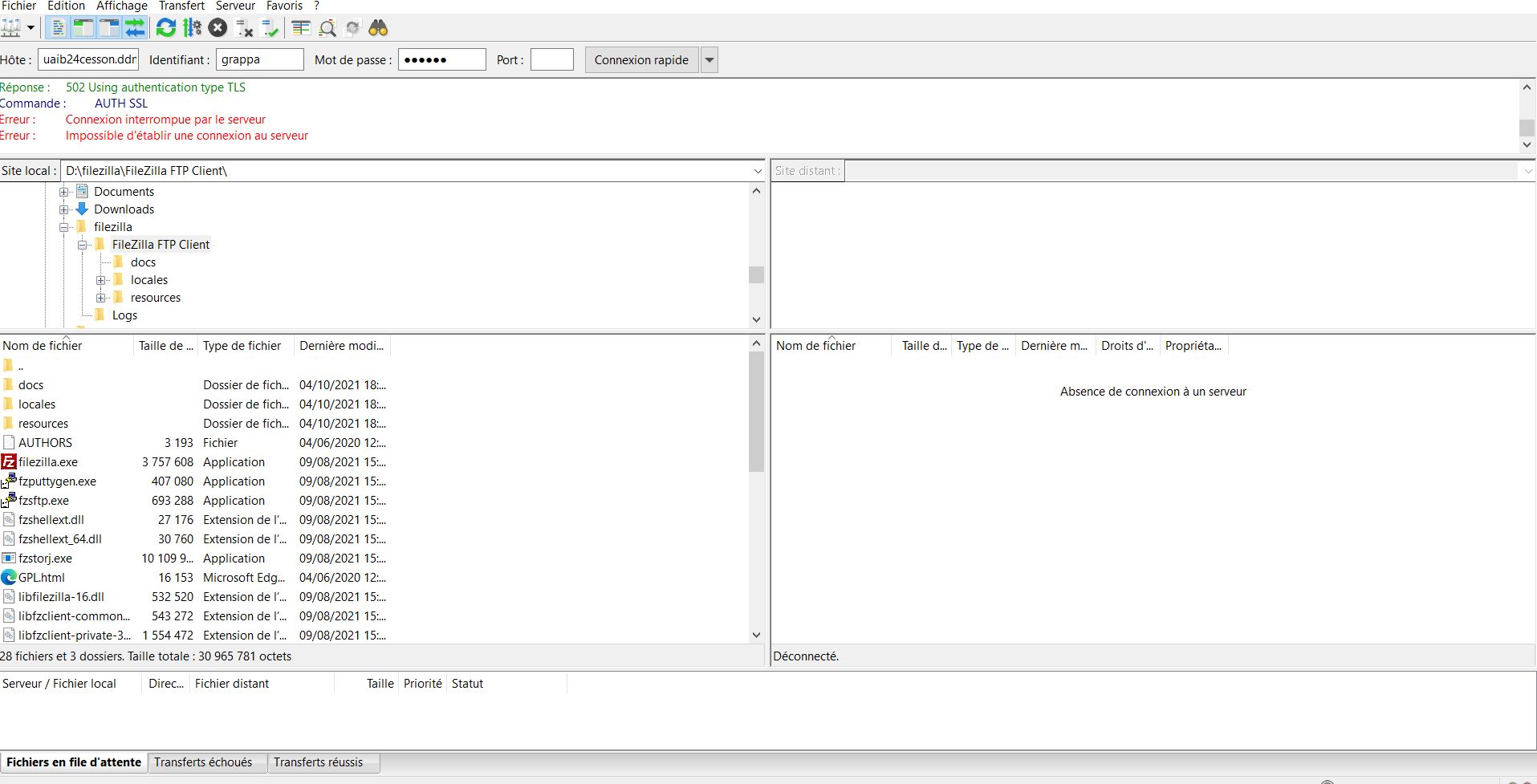Open the Transfert menu
The height and width of the screenshot is (784, 1537).
[181, 6]
